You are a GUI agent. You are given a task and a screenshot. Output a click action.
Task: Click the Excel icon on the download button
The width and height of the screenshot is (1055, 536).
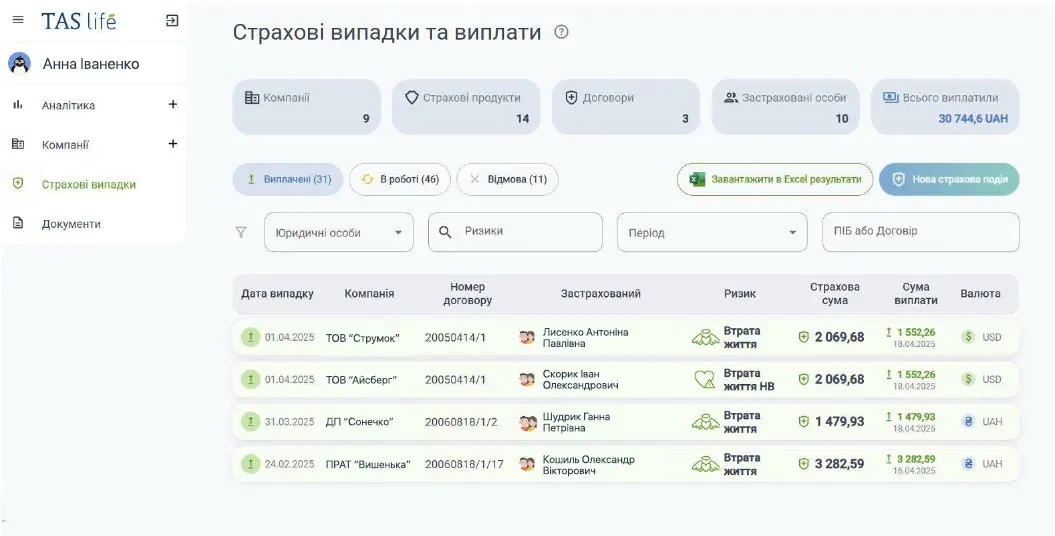pos(698,180)
